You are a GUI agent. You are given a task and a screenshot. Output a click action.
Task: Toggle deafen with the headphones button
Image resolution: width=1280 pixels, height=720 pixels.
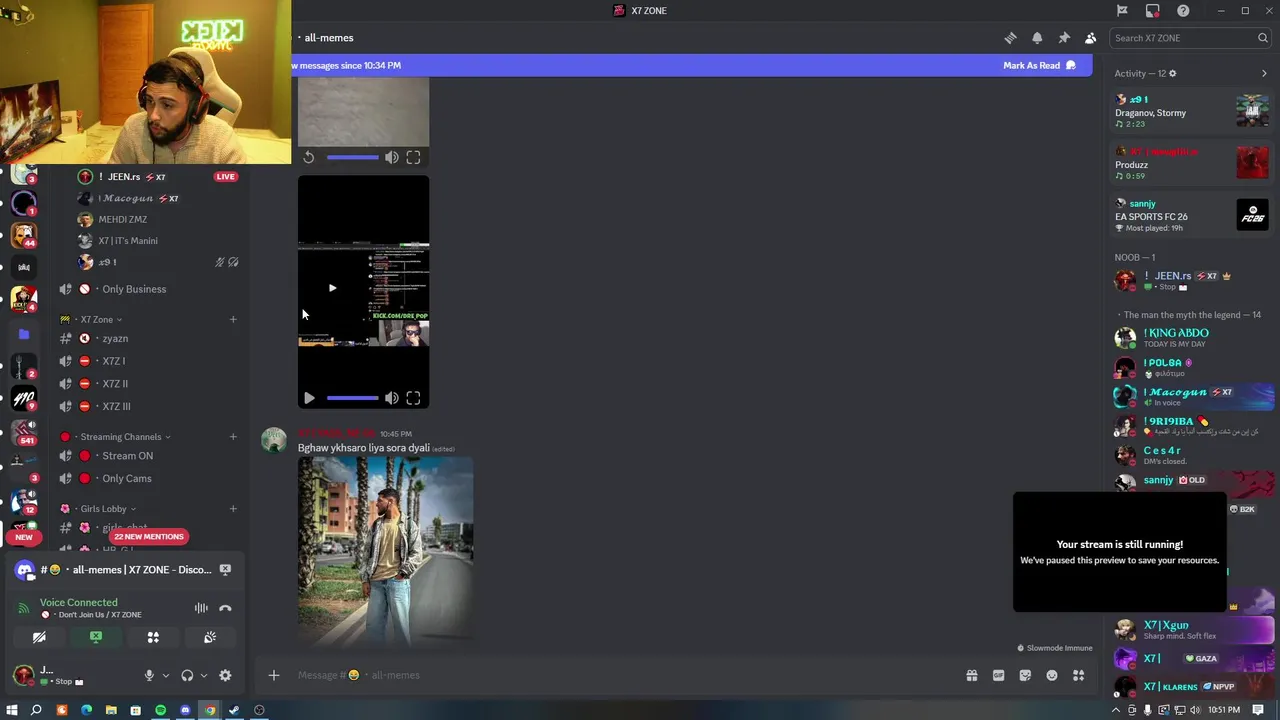[187, 676]
